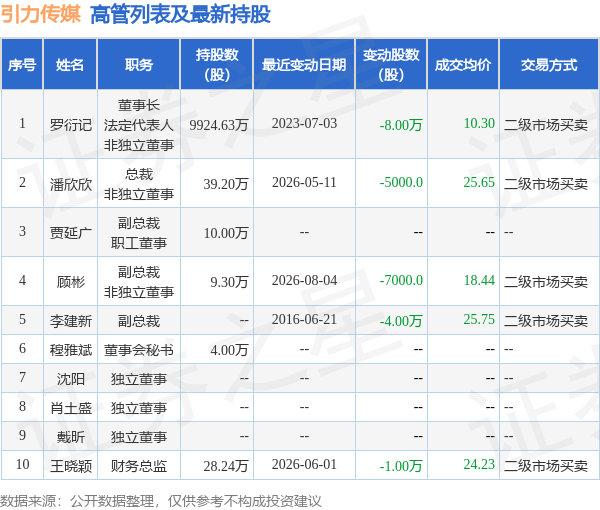Click row number 6
600x510 pixels.
[23, 348]
